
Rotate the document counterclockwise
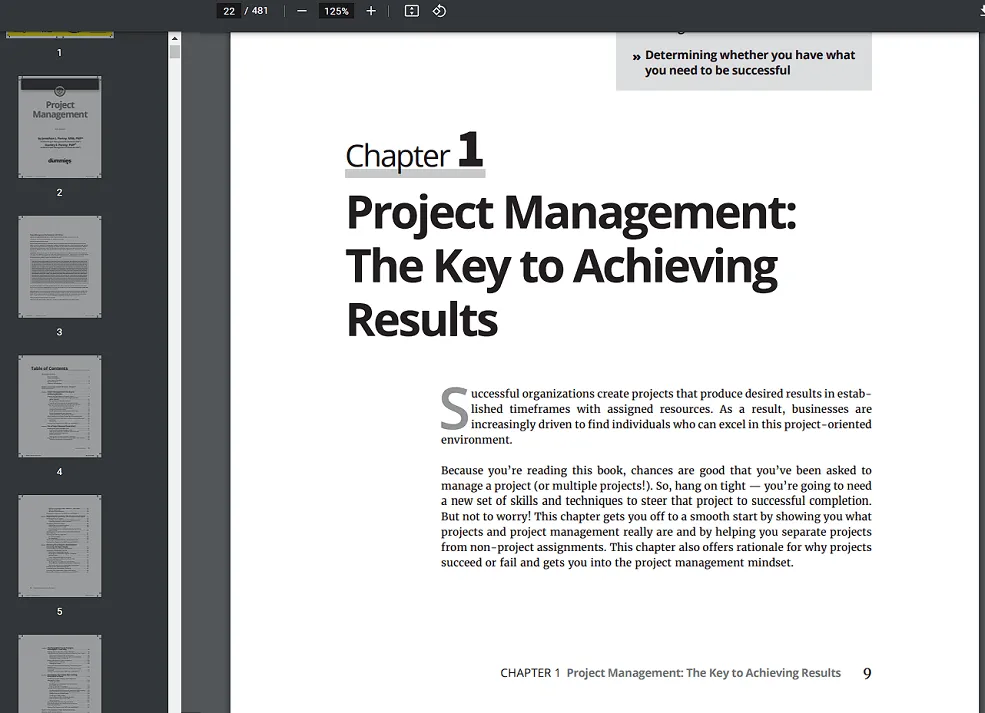[439, 11]
